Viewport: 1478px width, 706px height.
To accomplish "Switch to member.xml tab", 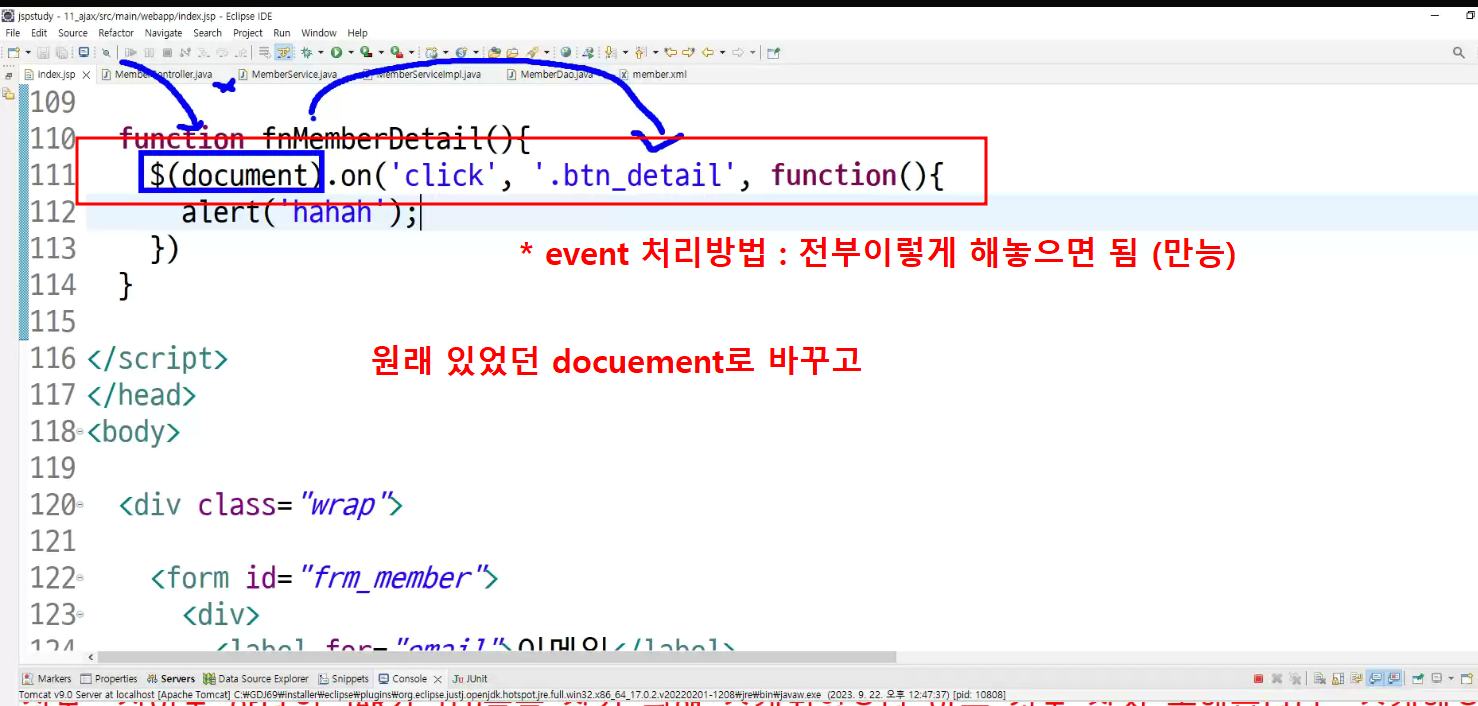I will click(651, 74).
